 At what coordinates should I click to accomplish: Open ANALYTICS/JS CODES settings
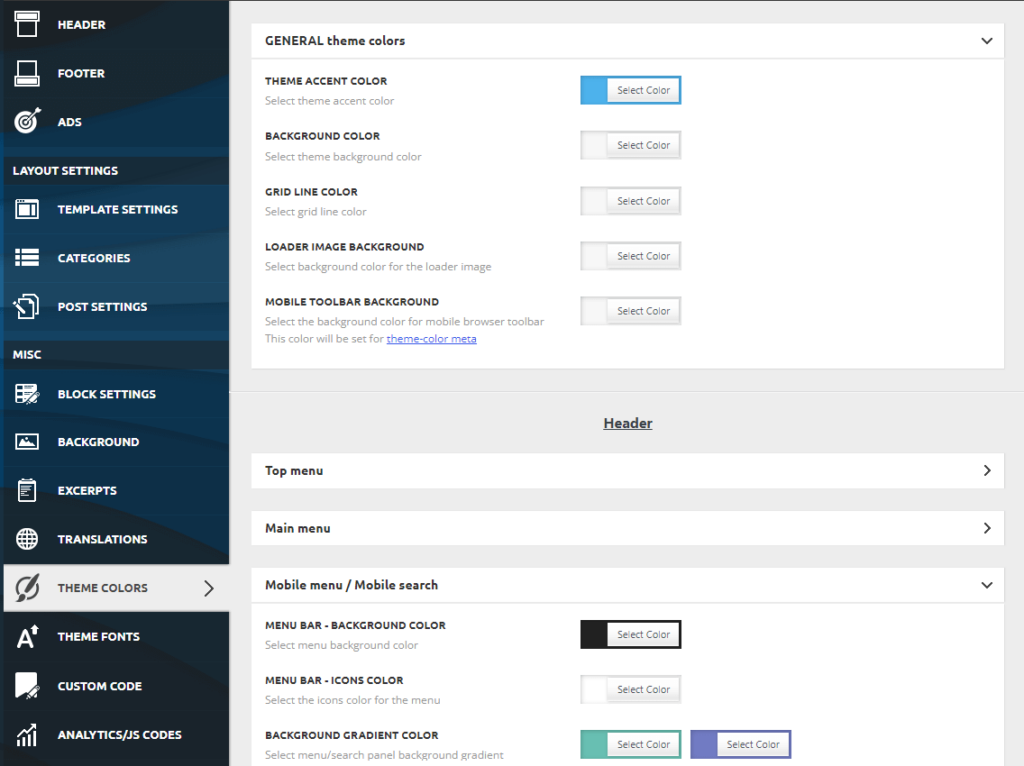tap(116, 735)
